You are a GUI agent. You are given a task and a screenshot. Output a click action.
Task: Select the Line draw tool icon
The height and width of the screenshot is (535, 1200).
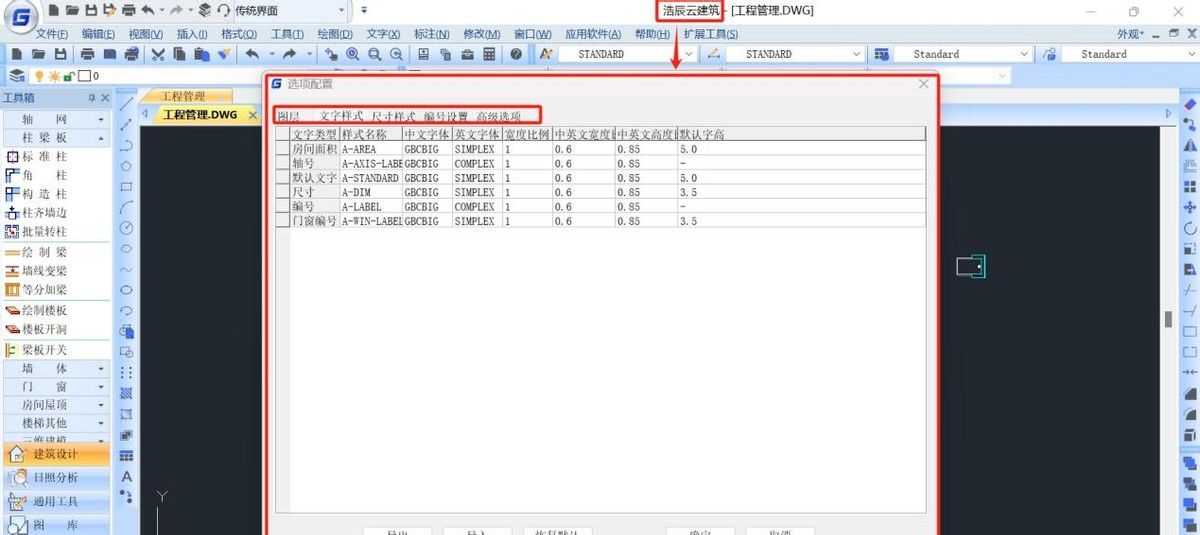[126, 104]
